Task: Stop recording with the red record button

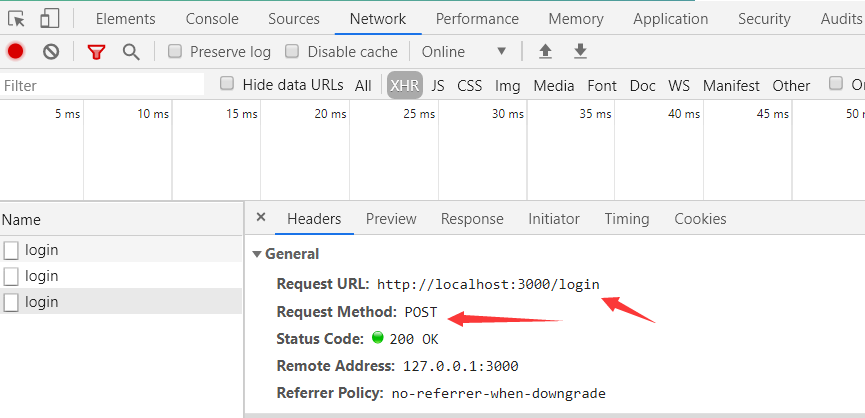Action: click(x=16, y=52)
